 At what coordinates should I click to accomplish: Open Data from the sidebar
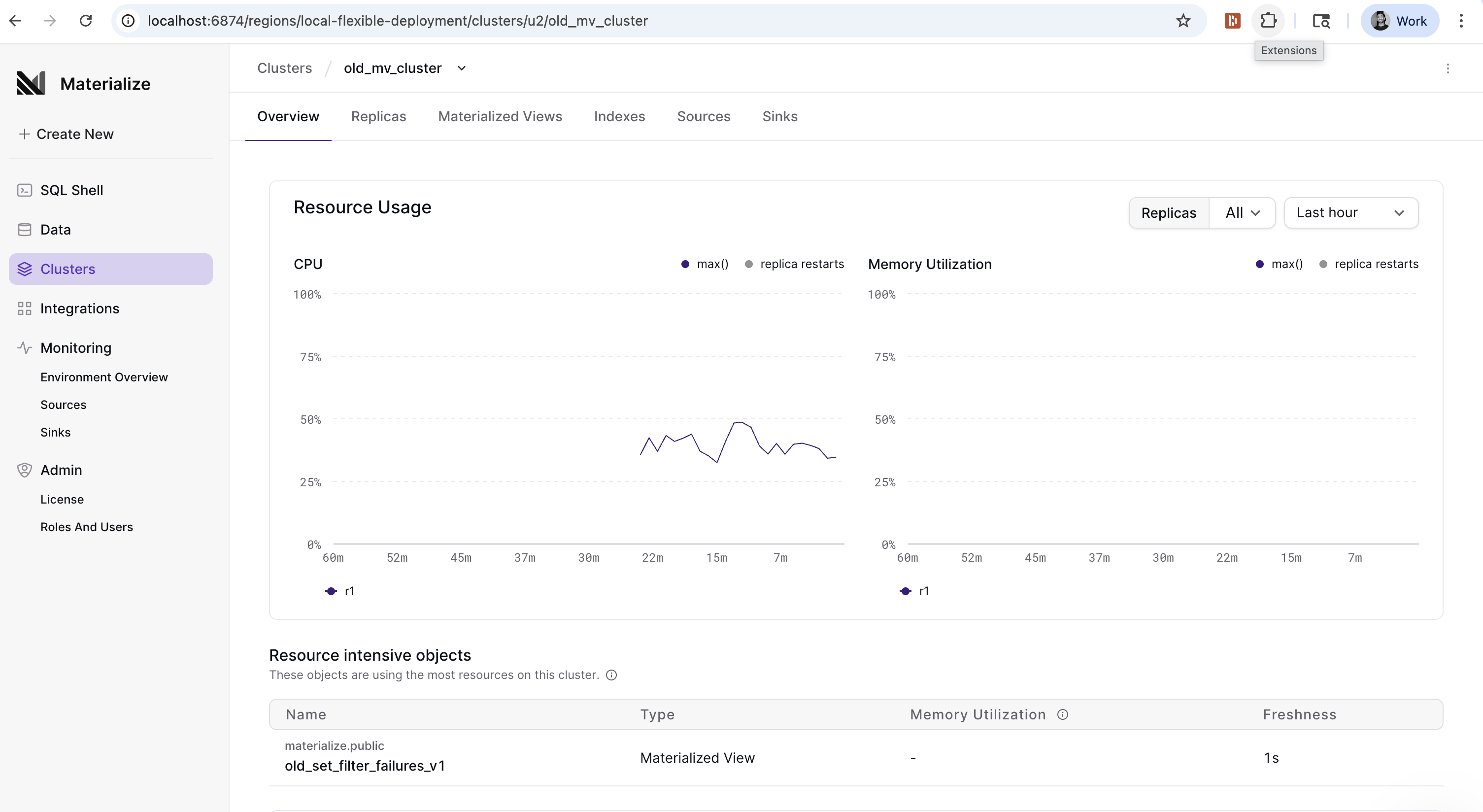pyautogui.click(x=110, y=230)
